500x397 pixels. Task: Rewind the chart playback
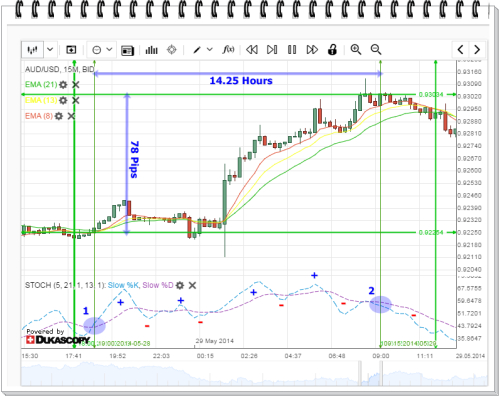tap(252, 50)
